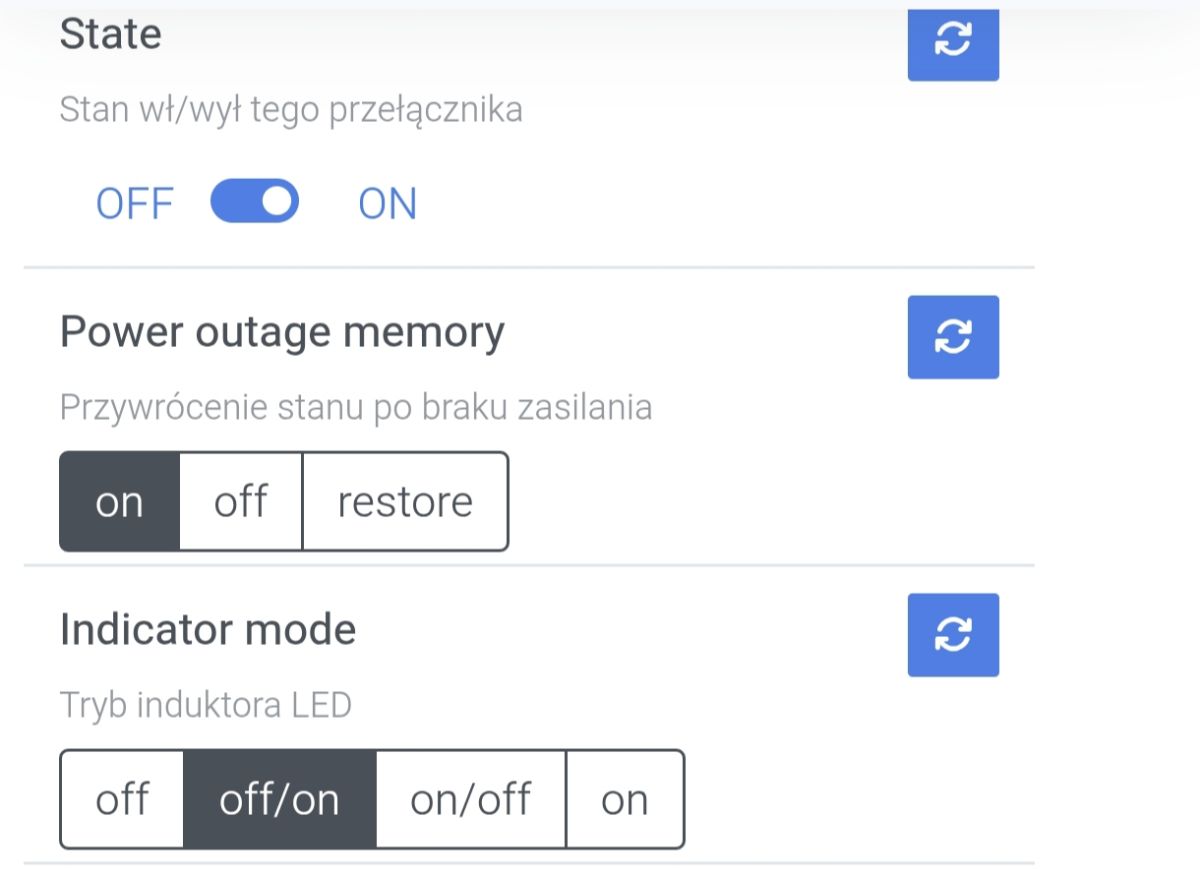Screen dimensions: 1200x869
Task: Refresh the State value
Action: [x=953, y=40]
